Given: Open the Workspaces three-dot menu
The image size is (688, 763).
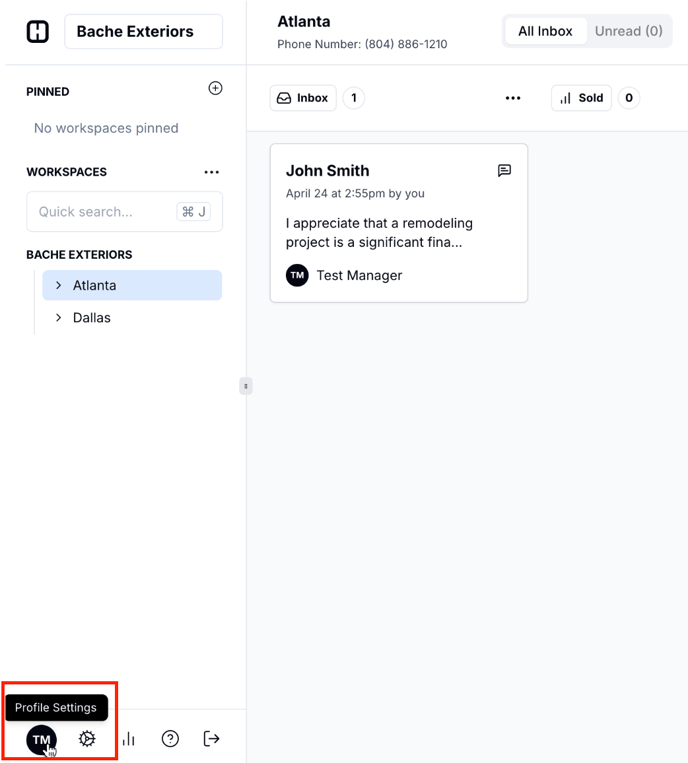Looking at the screenshot, I should coord(211,172).
